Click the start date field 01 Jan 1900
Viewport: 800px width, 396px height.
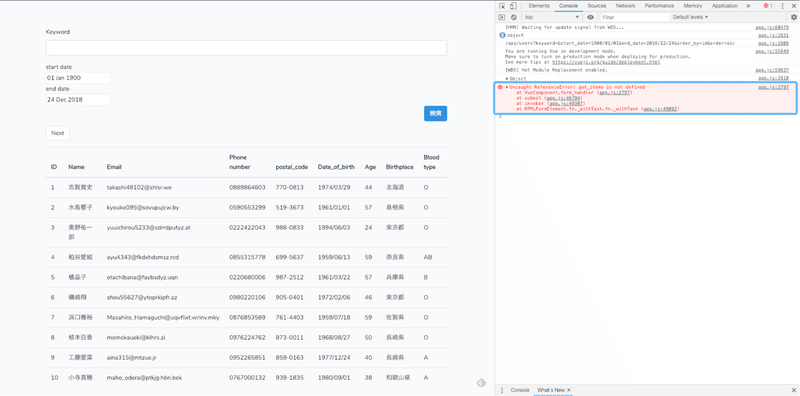78,78
